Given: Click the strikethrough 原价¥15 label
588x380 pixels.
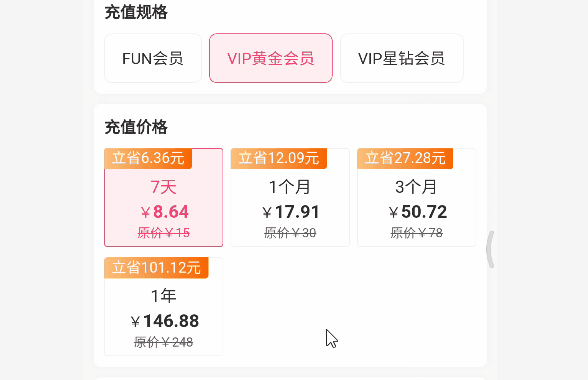Looking at the screenshot, I should coord(164,233).
